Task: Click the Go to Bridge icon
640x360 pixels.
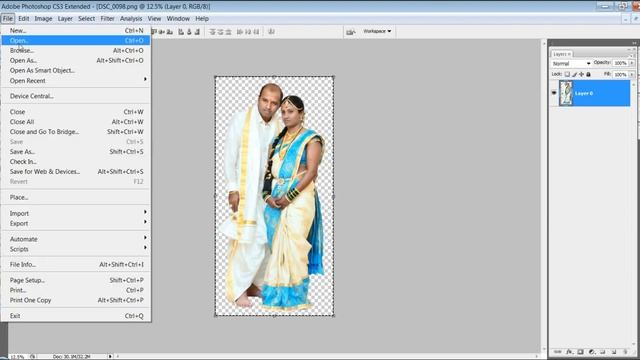Action: pos(351,31)
